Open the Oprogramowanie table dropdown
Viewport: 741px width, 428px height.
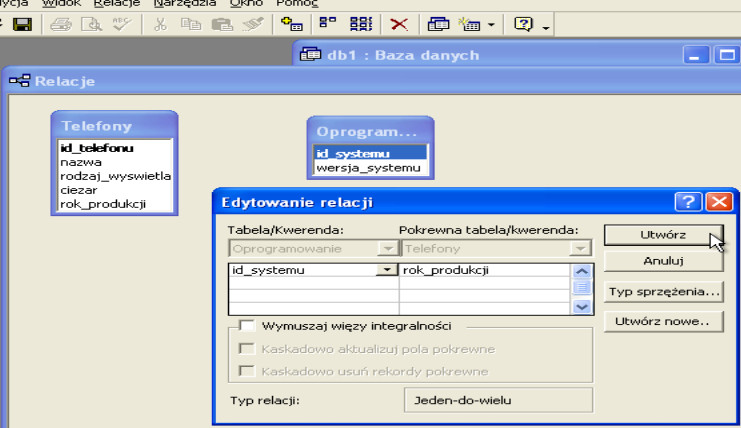pos(385,248)
